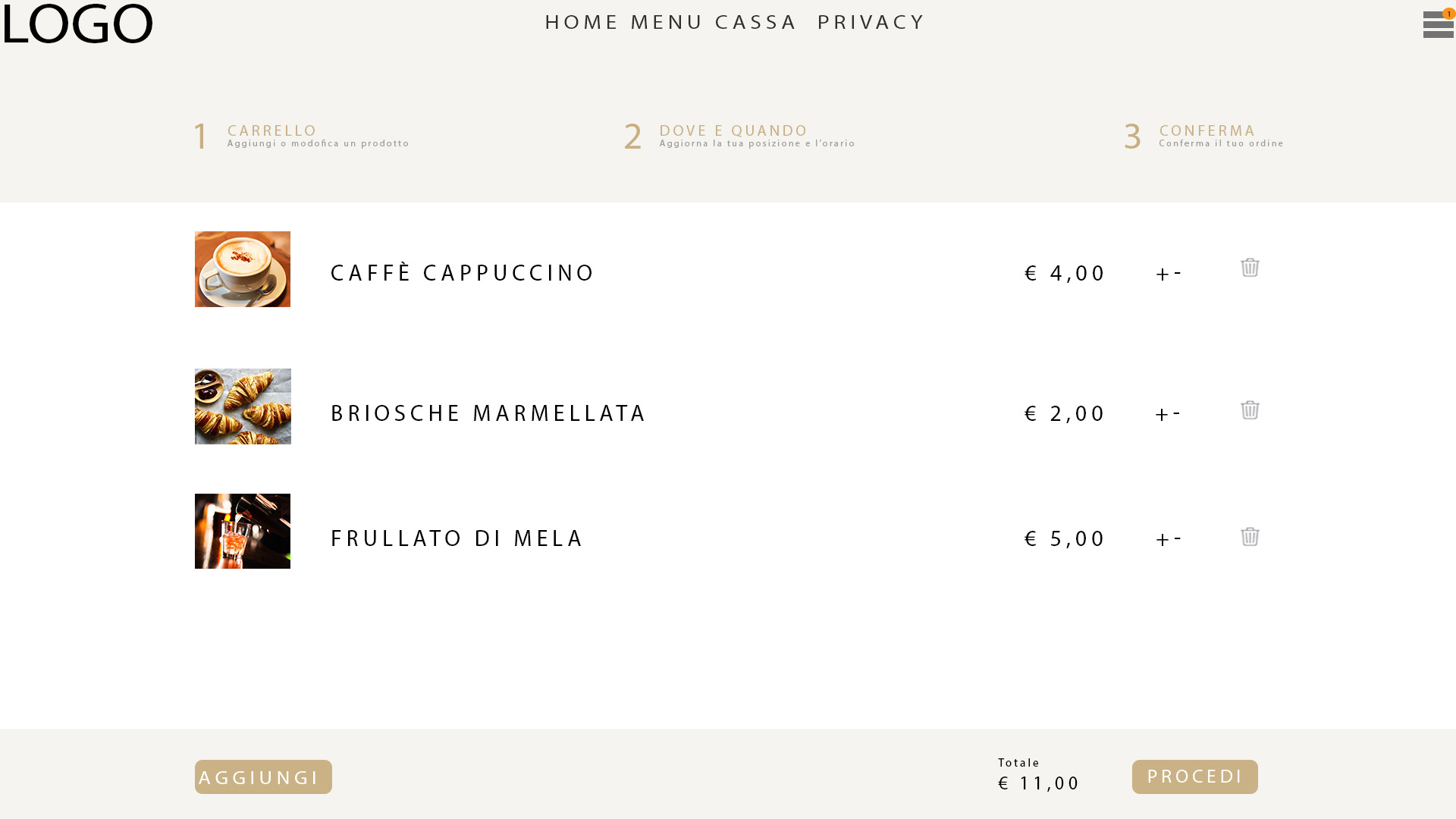The image size is (1456, 819).
Task: Increase Caffè Cappuccino quantity with plus
Action: coord(1163,275)
